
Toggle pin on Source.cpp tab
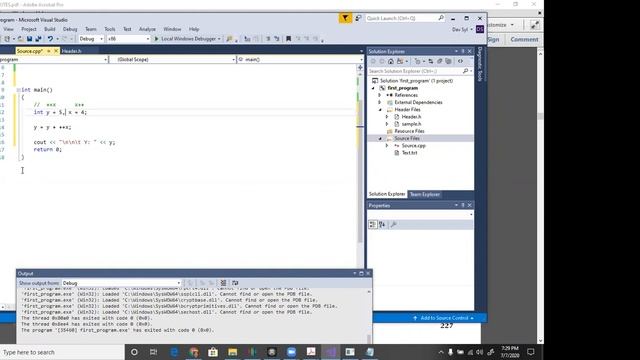(x=49, y=51)
